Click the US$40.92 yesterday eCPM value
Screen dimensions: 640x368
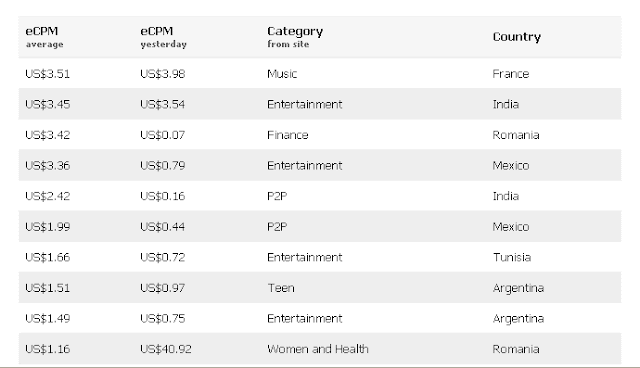click(x=166, y=349)
